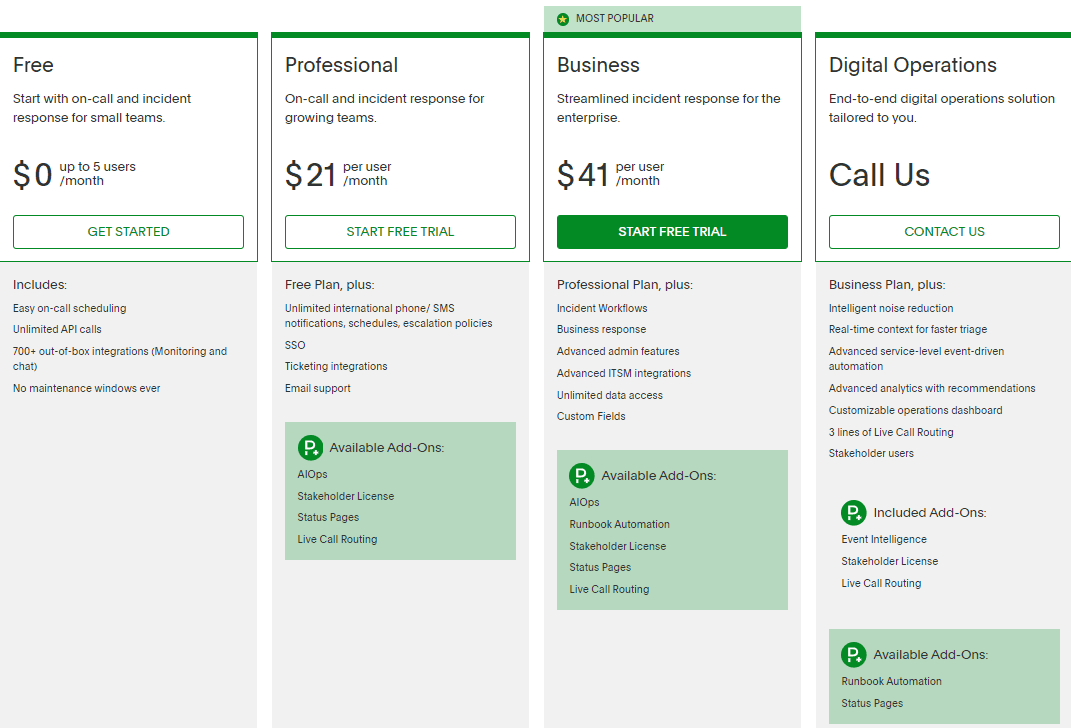This screenshot has height=728, width=1071.
Task: Click Live Call Routing in Included Add-Ons
Action: tap(881, 583)
